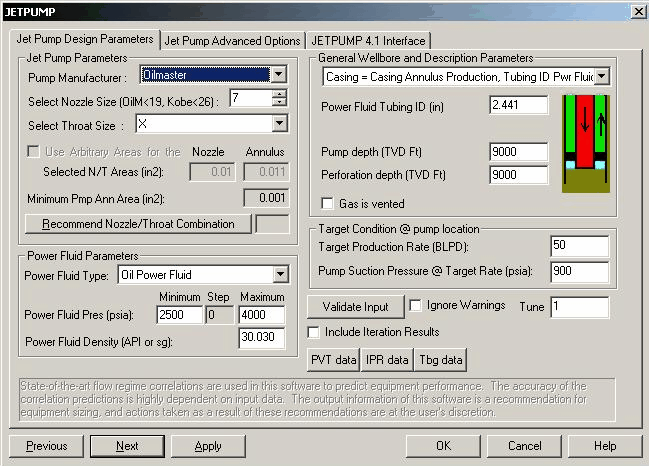The image size is (649, 466).
Task: Toggle the Ignore Warnings checkbox
Action: click(x=416, y=306)
